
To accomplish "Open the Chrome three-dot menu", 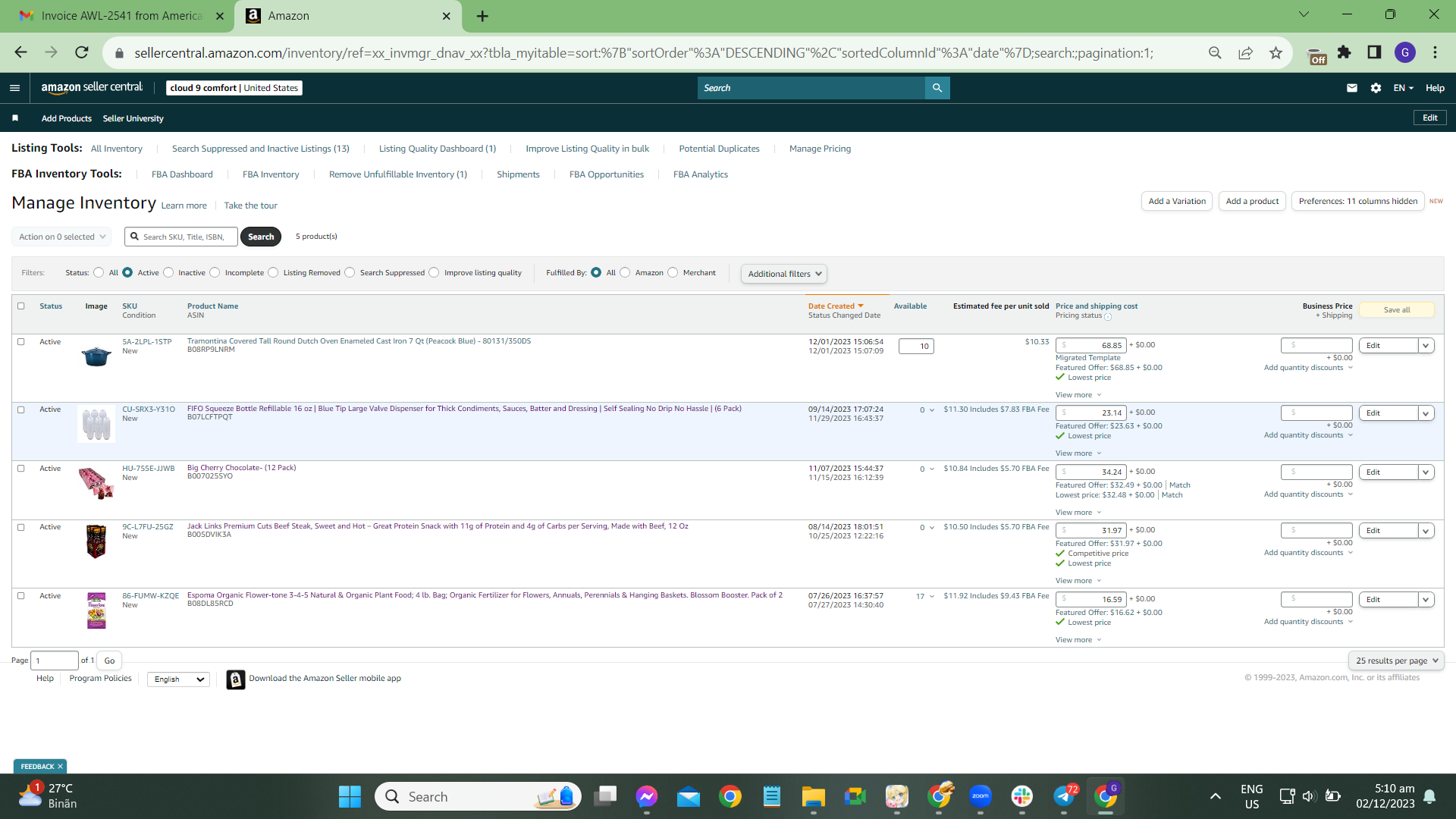I will tap(1435, 52).
